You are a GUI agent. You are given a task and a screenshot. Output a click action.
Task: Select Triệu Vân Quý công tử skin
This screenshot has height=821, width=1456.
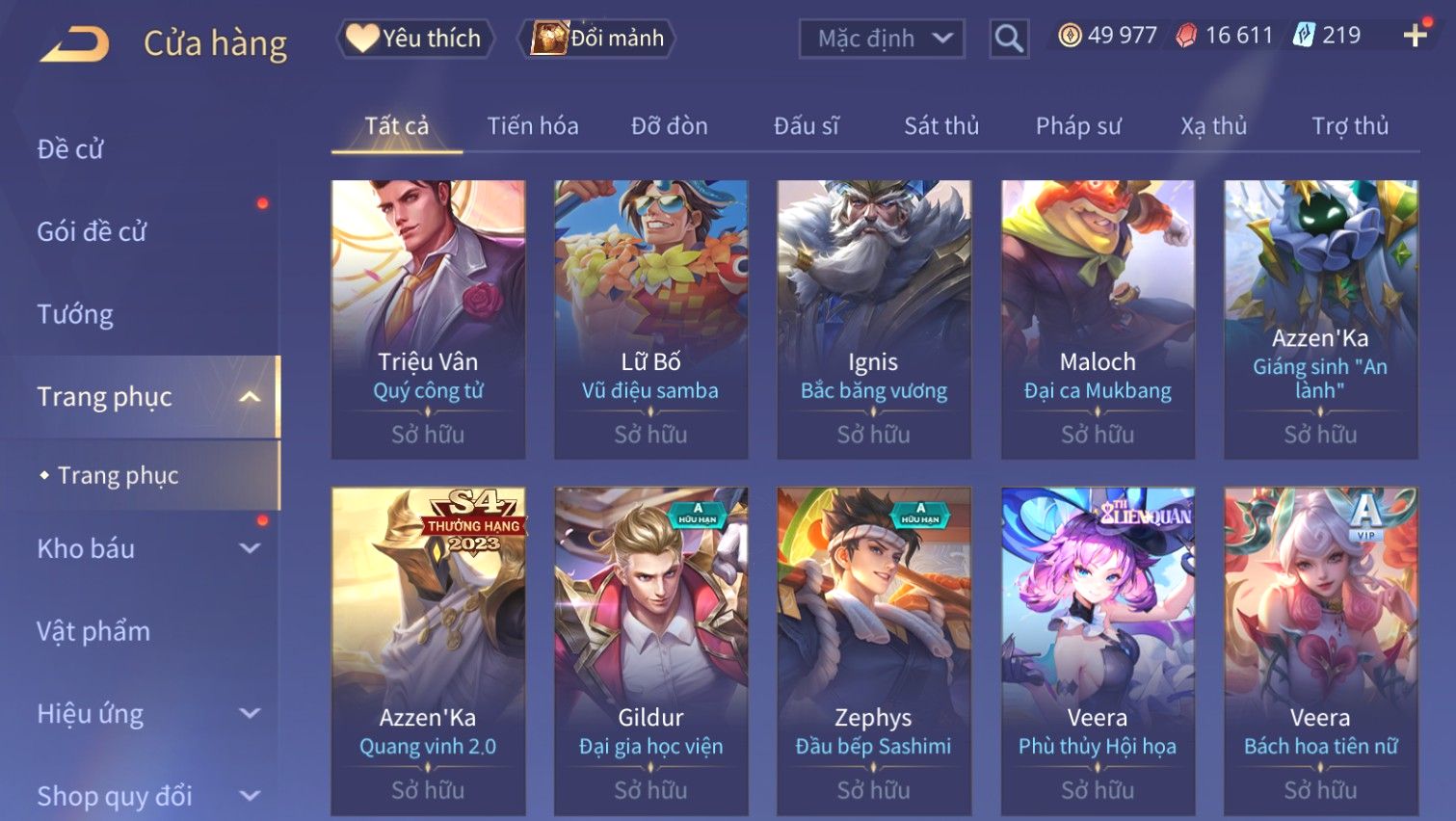429,319
